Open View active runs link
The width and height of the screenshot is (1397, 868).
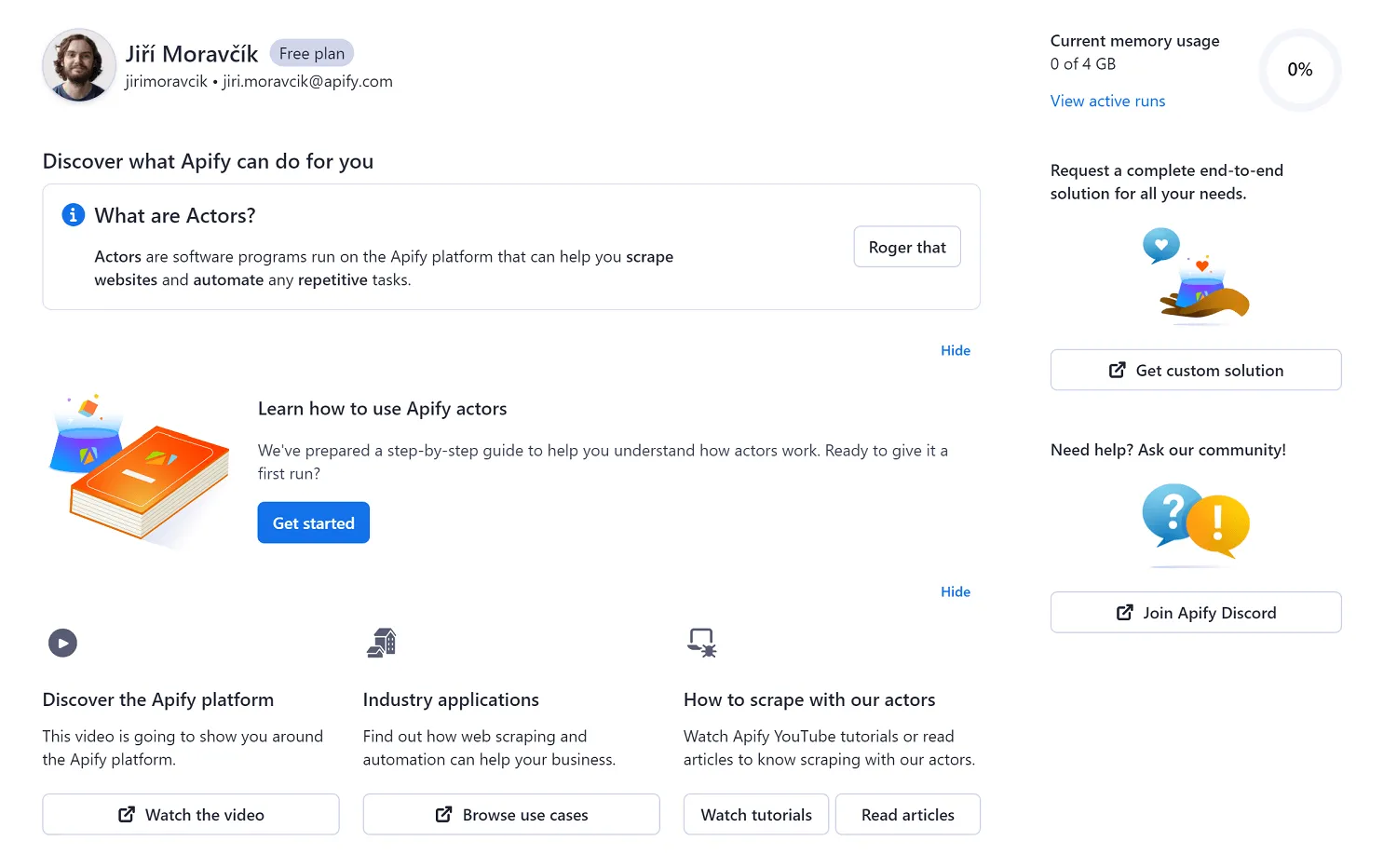click(1108, 101)
